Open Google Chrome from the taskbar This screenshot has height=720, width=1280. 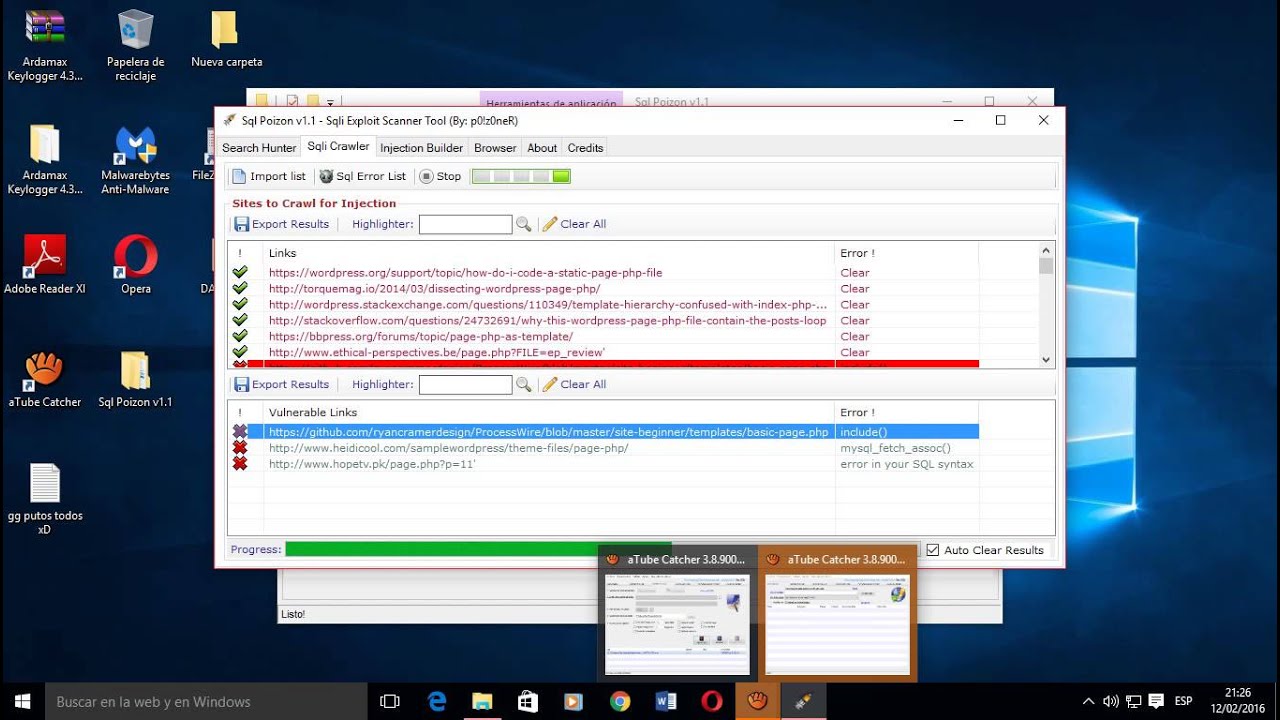point(620,701)
